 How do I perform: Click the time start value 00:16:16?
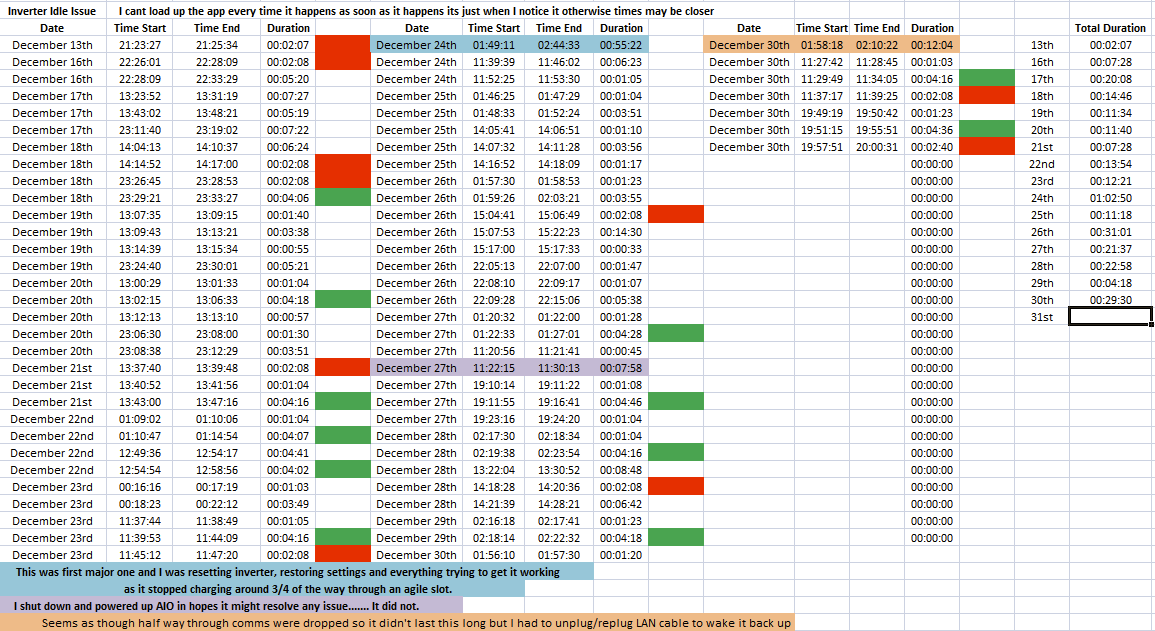140,487
